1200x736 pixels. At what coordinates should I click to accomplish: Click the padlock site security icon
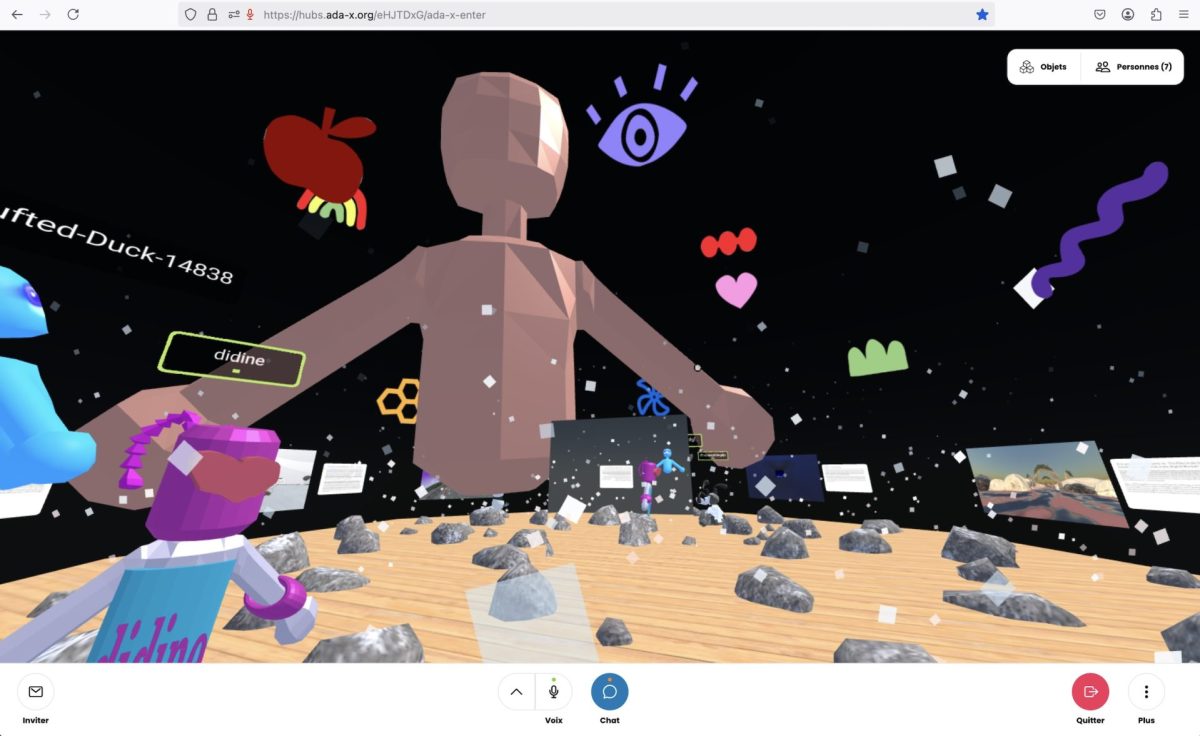pyautogui.click(x=212, y=15)
